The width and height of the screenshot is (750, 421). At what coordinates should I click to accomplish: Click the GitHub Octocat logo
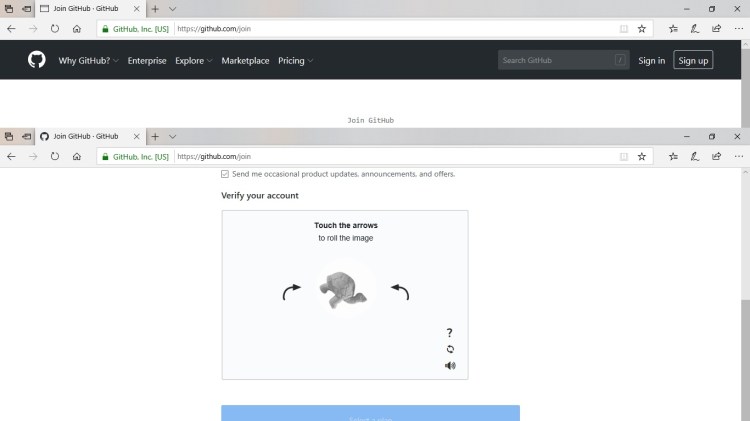click(x=37, y=60)
